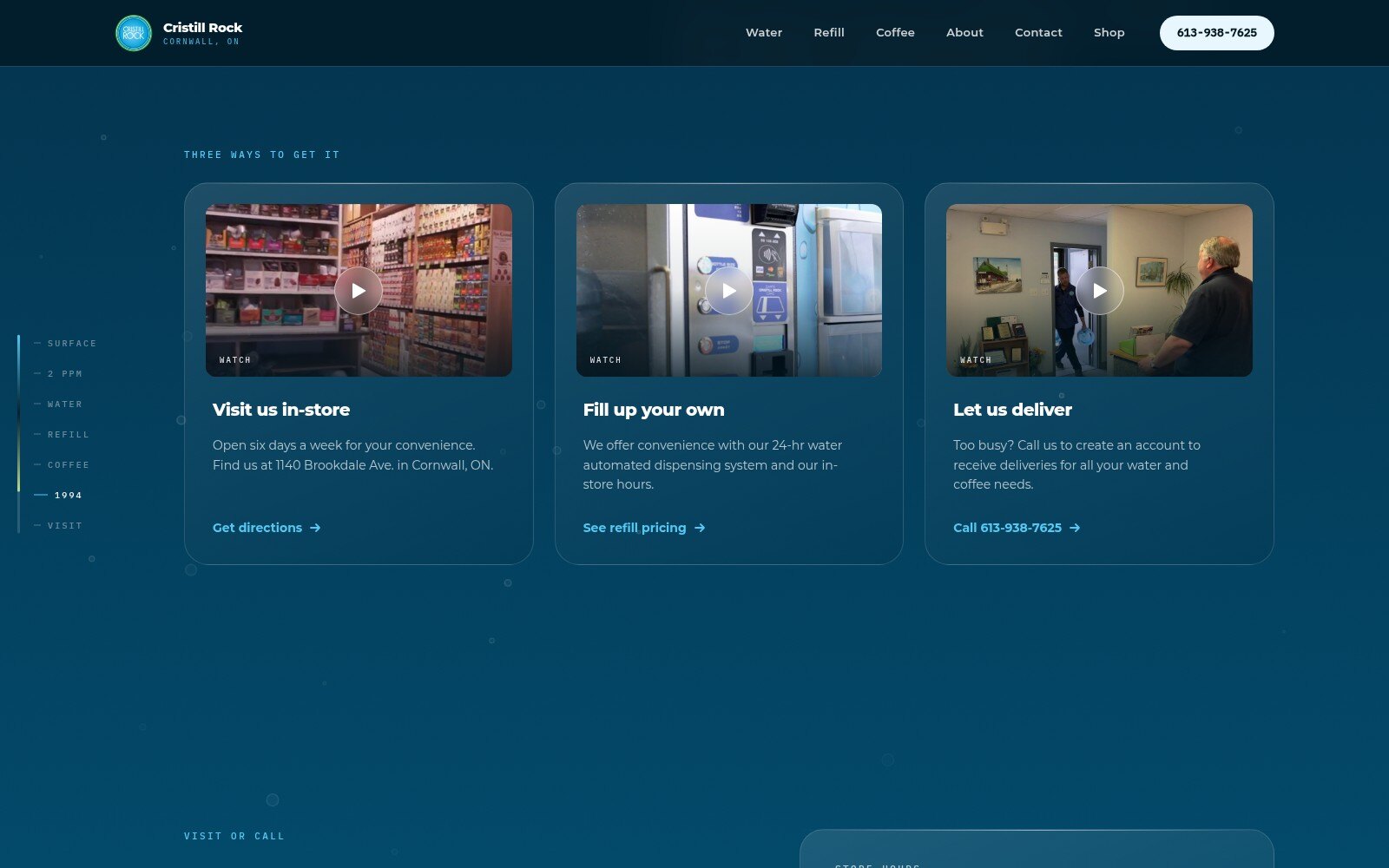
Task: Open the Shop nav menu item
Action: [1109, 33]
